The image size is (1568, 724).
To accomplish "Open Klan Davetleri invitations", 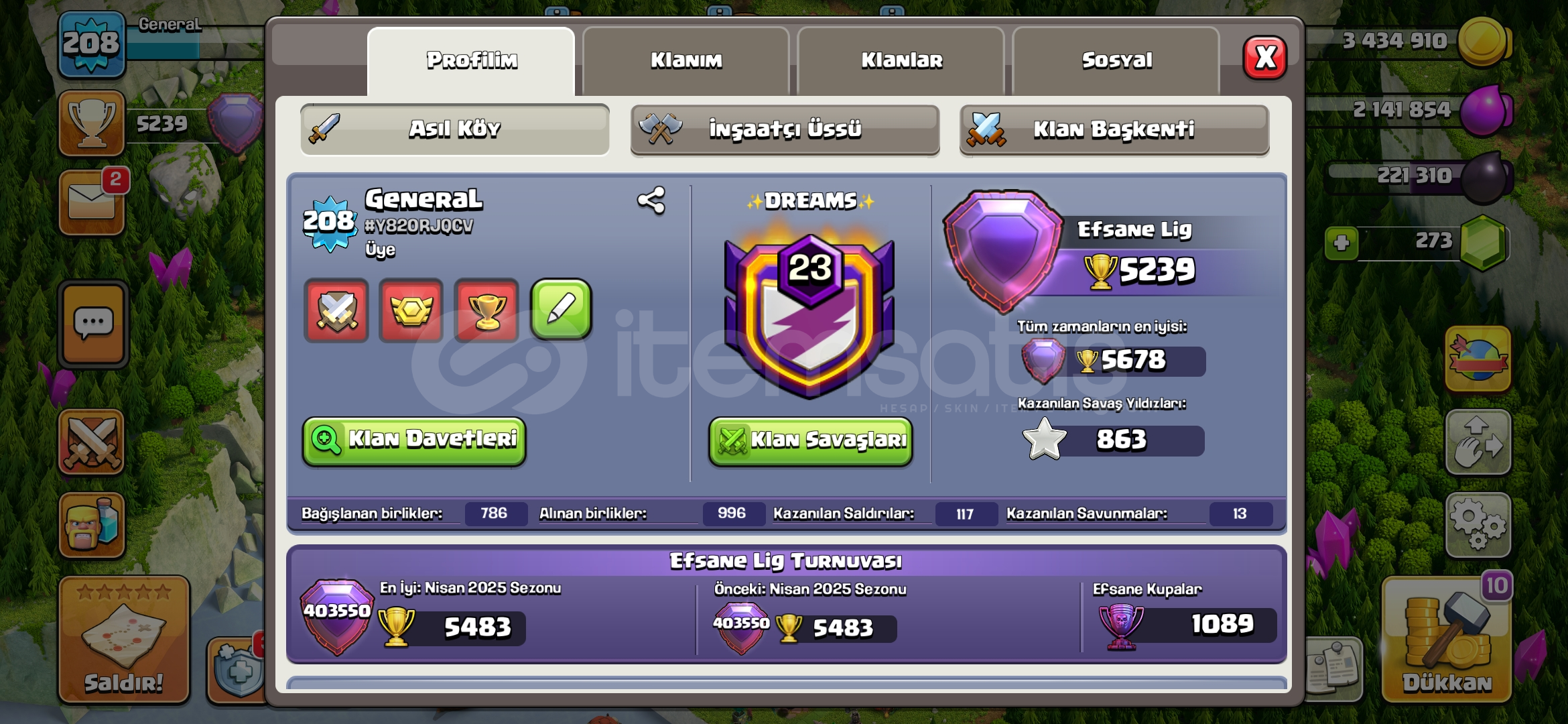I will 414,440.
